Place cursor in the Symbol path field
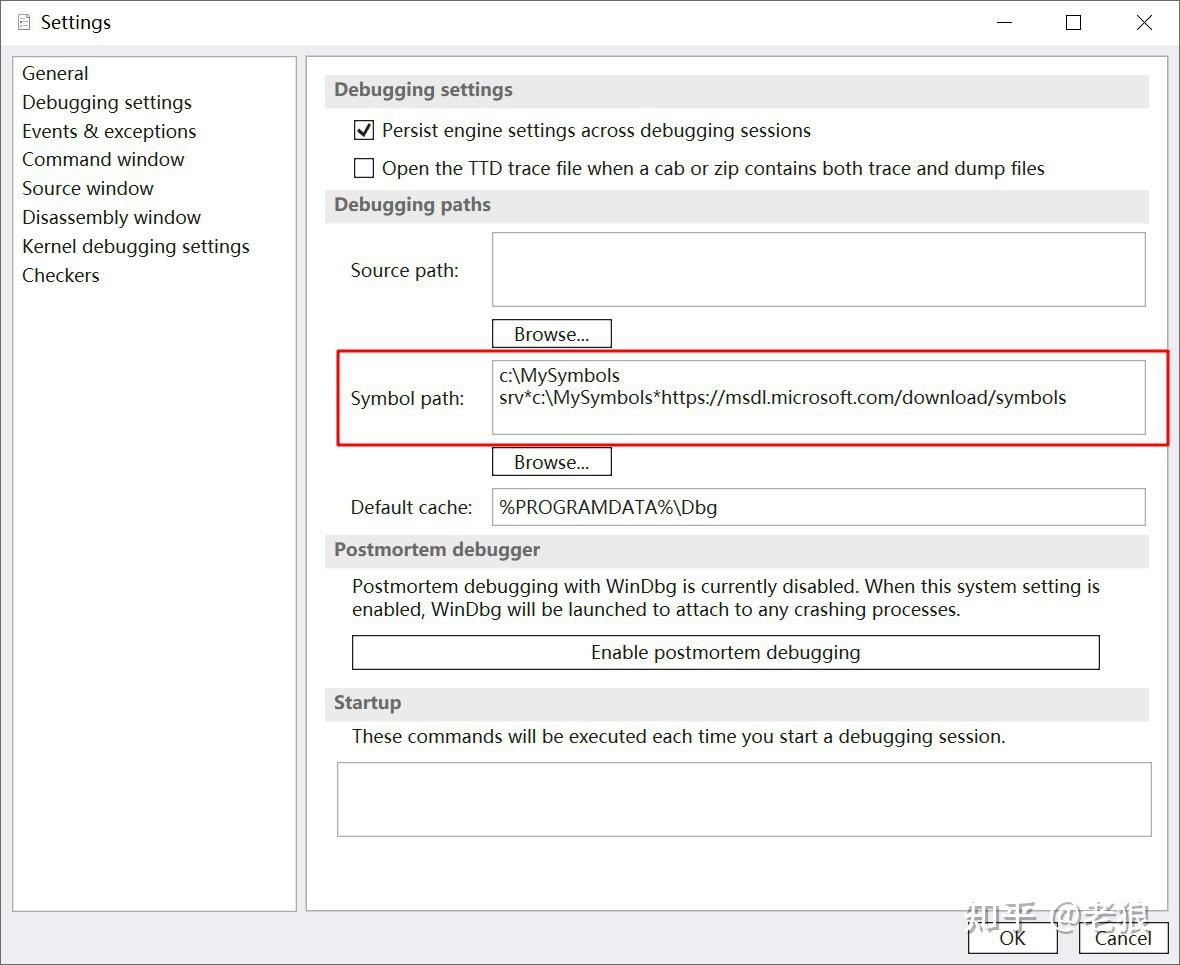This screenshot has width=1180, height=965. point(818,397)
